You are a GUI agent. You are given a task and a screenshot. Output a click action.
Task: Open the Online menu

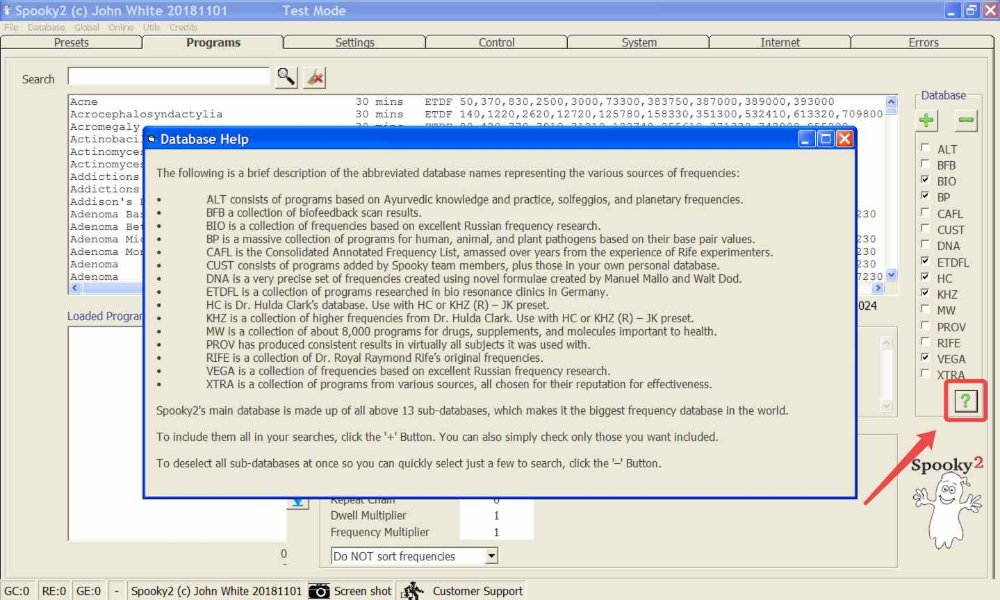121,27
